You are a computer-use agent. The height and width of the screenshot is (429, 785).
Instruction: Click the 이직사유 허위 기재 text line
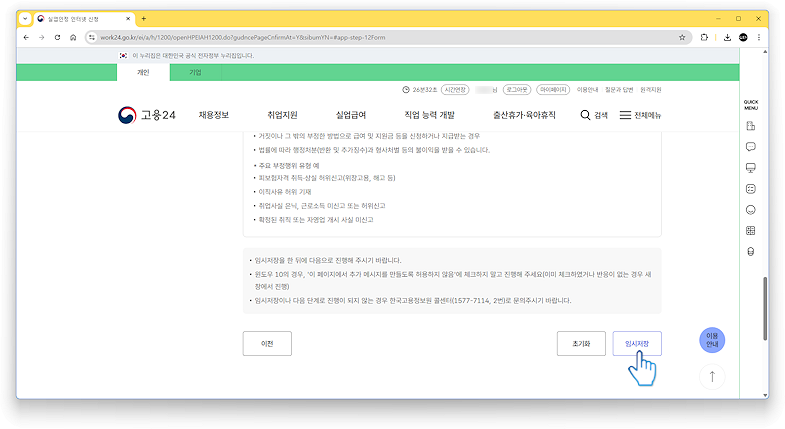285,192
